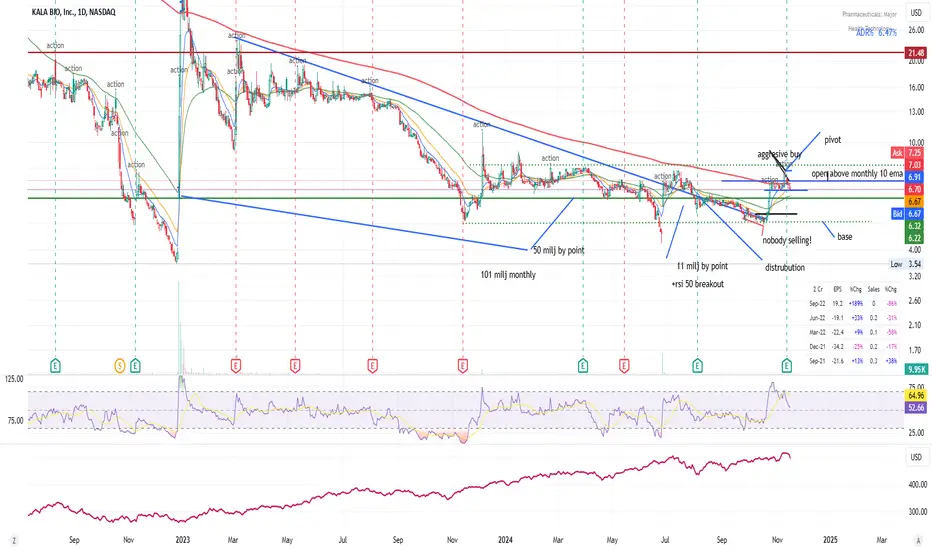Click the 9.95K volume label
Image resolution: width=932 pixels, height=550 pixels.
(916, 369)
